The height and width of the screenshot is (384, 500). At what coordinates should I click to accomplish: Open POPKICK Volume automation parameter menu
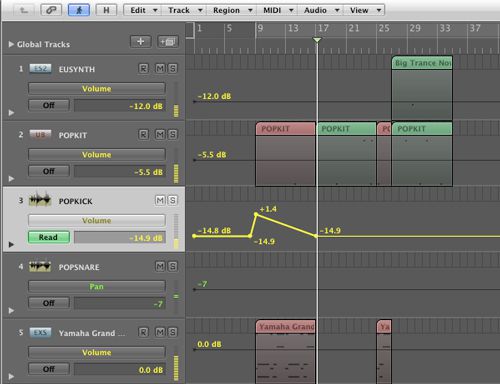[x=97, y=220]
